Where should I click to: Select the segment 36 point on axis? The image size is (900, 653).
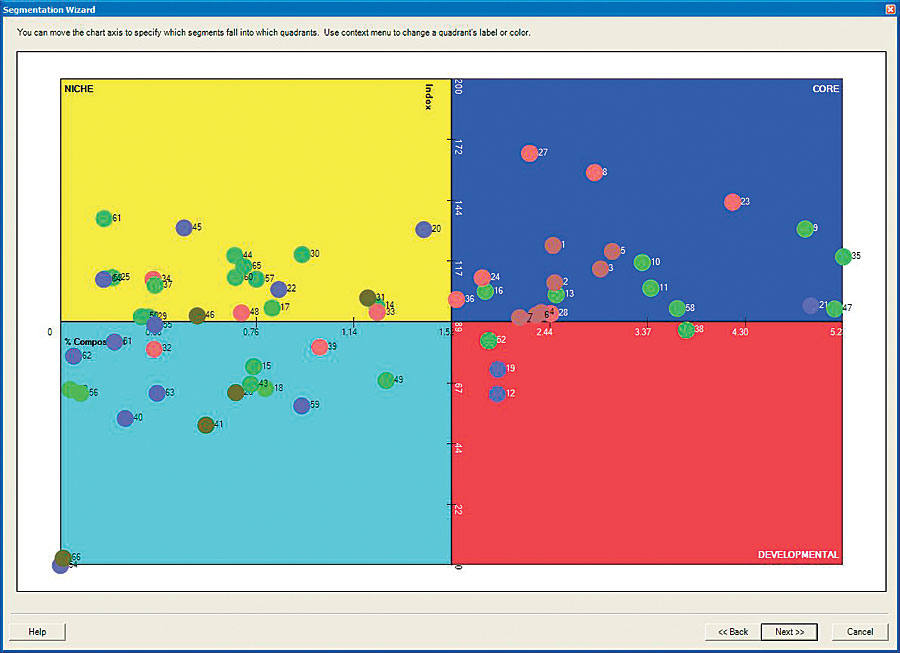[x=456, y=299]
